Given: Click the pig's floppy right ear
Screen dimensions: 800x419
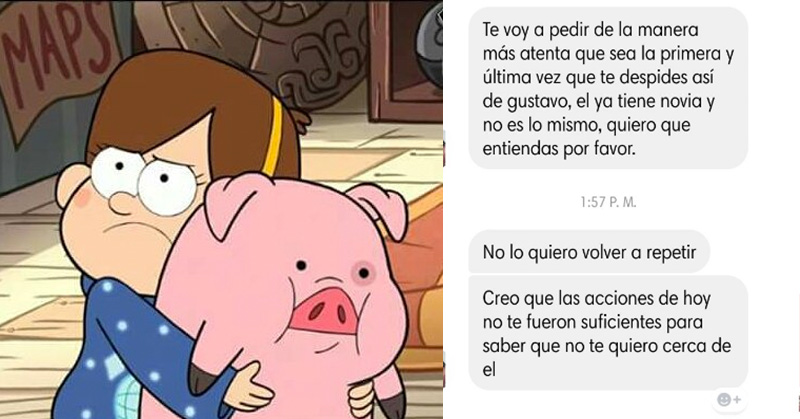Looking at the screenshot, I should [380, 209].
